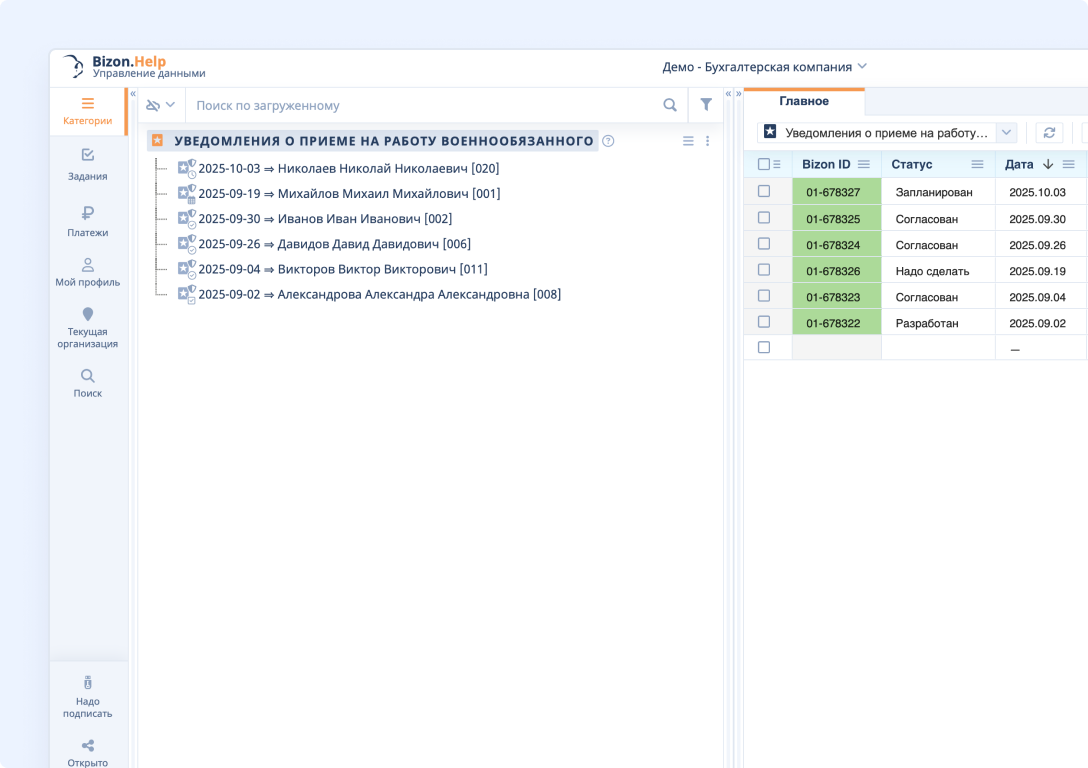
Task: Open the record of Иванов Иван Иванович [002]
Action: coord(325,219)
